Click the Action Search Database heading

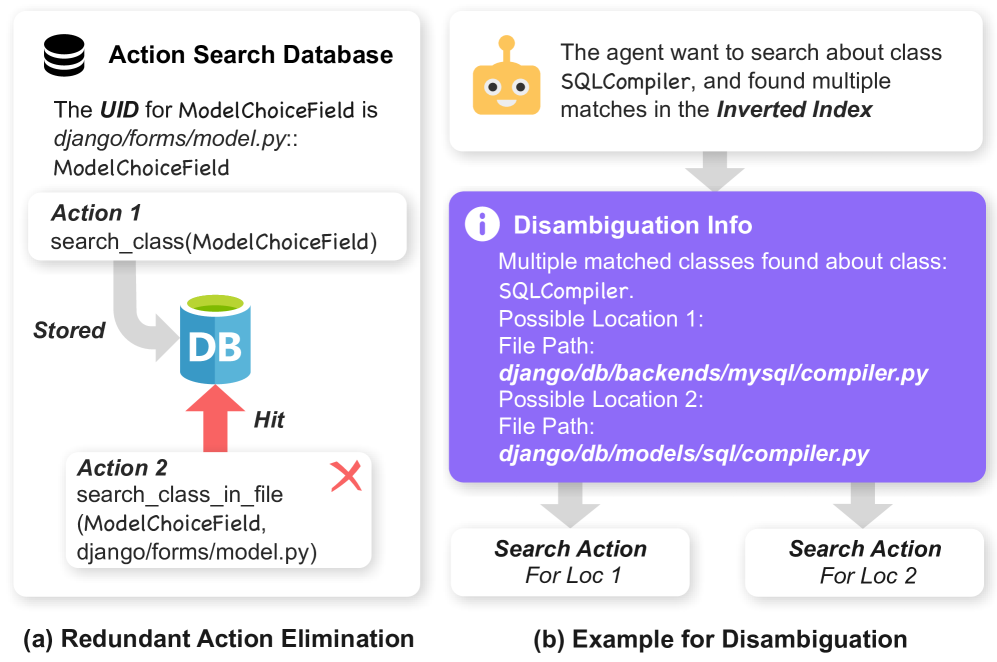[250, 54]
